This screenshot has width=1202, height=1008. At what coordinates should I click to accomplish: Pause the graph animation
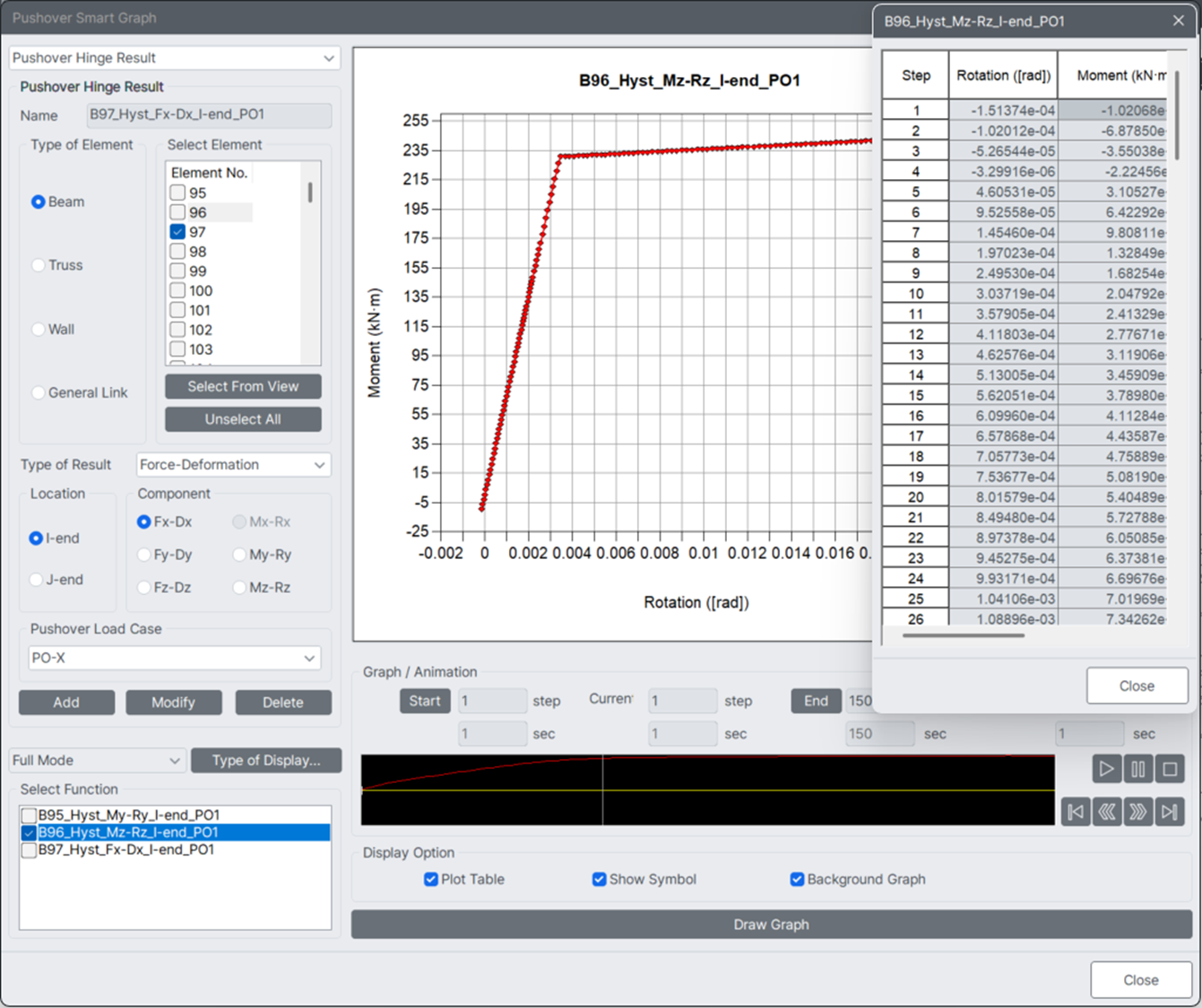pyautogui.click(x=1138, y=769)
